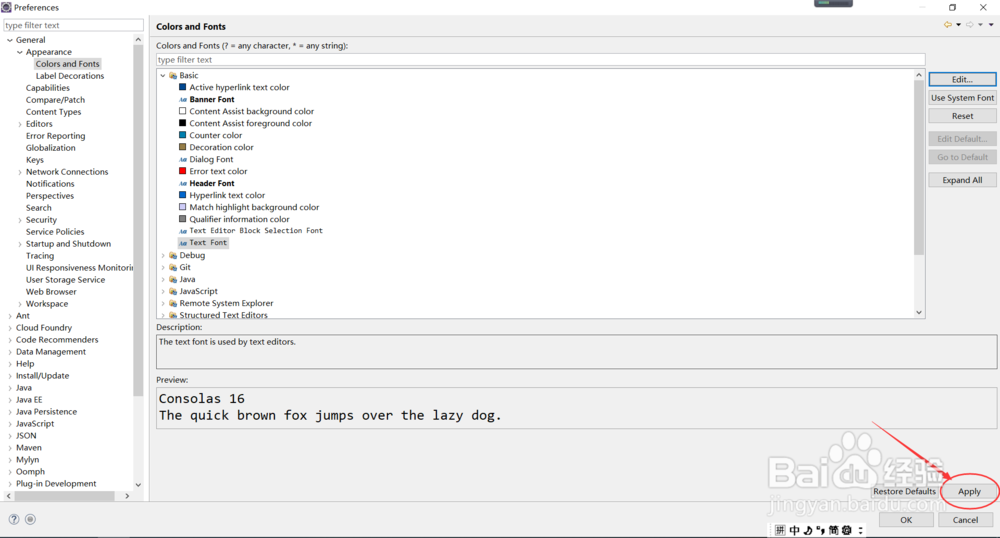Viewport: 1000px width, 538px height.
Task: Click the Cancel button
Action: tap(965, 520)
